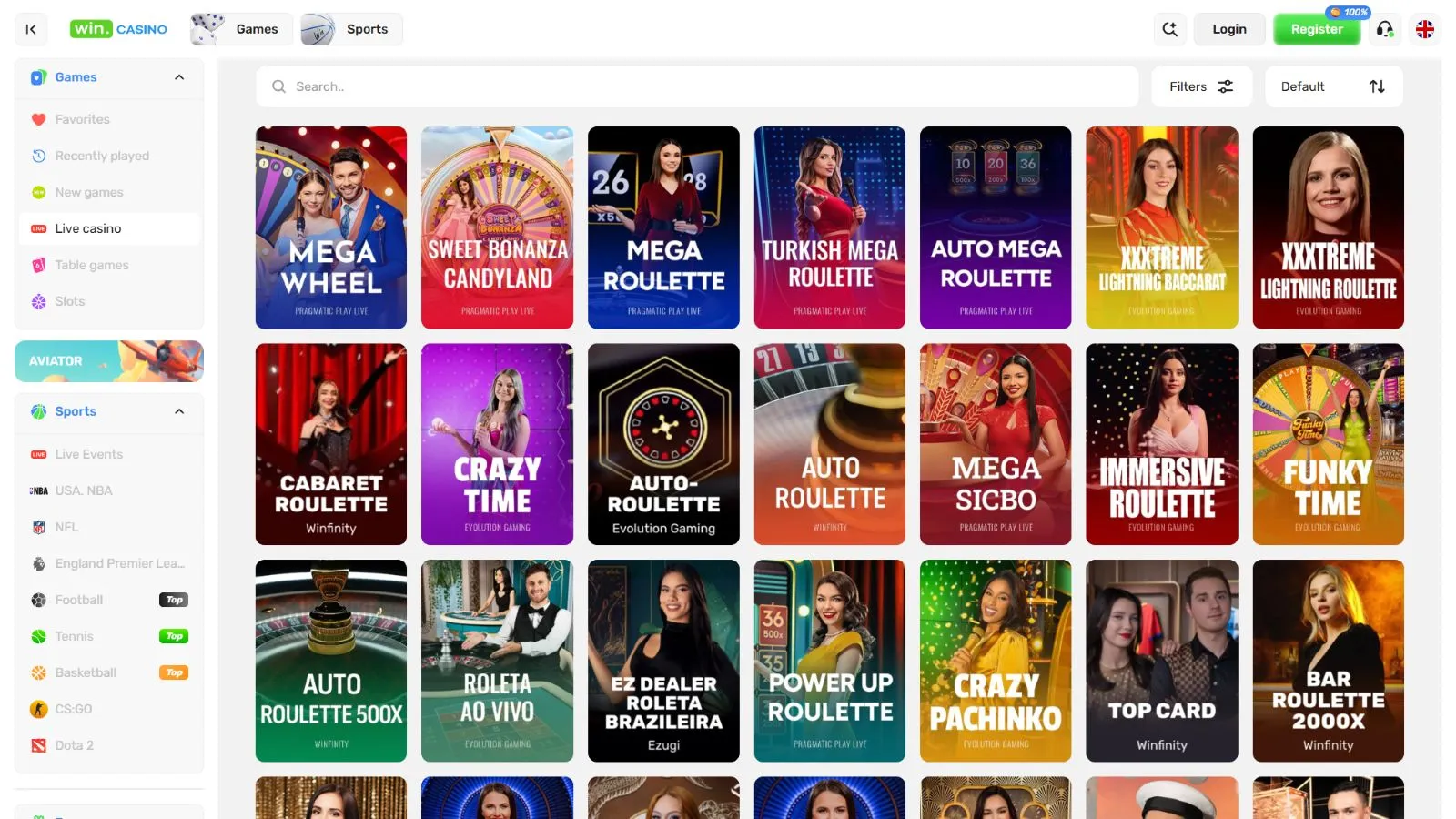Open CS:GO sports category

click(x=73, y=709)
